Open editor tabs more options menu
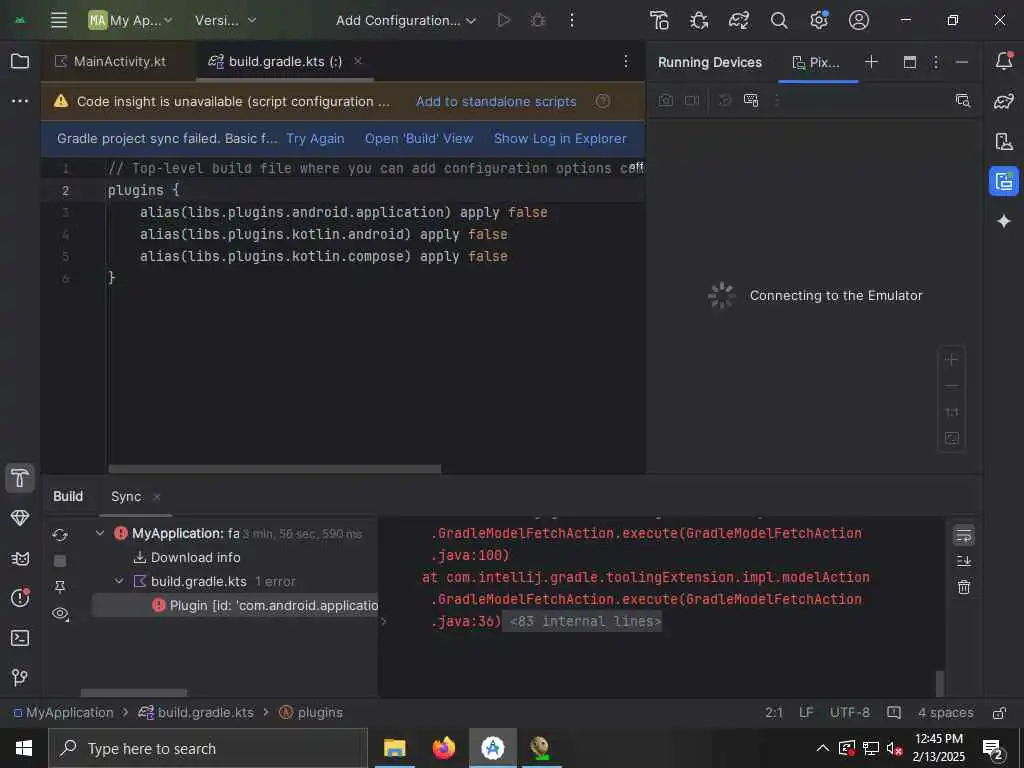The image size is (1024, 768). click(626, 61)
